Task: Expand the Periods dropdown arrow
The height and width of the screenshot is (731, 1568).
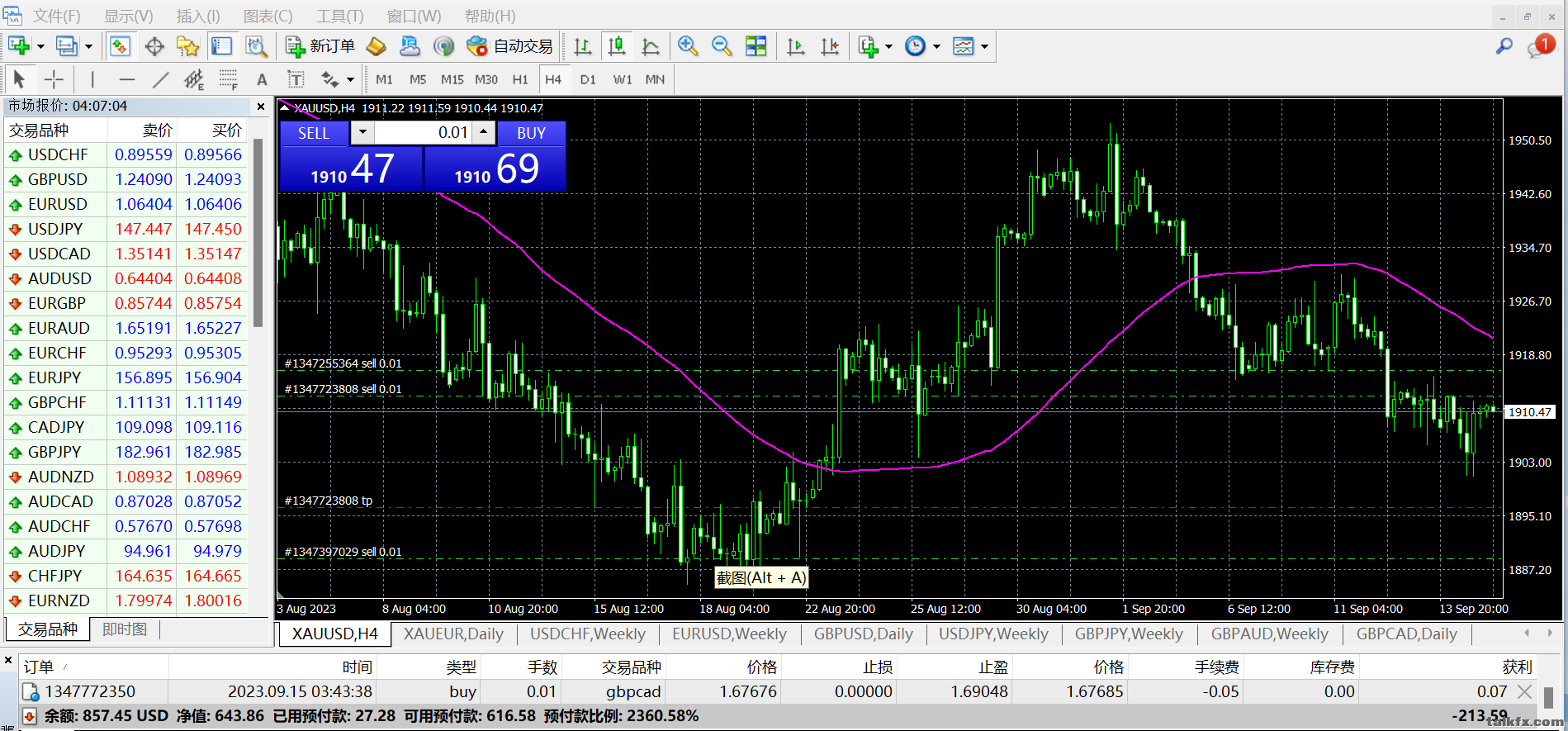Action: (x=936, y=46)
